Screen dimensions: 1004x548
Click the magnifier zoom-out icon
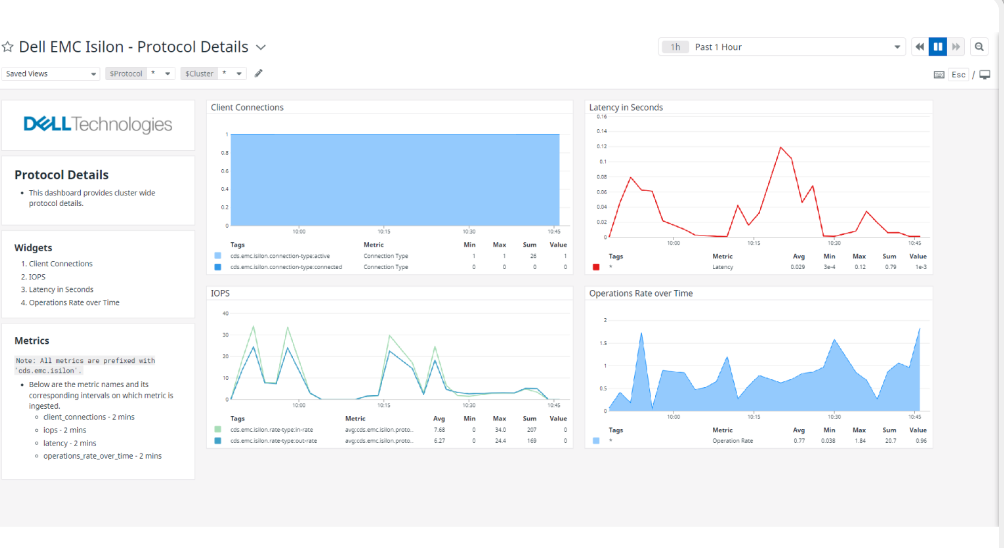coord(979,47)
